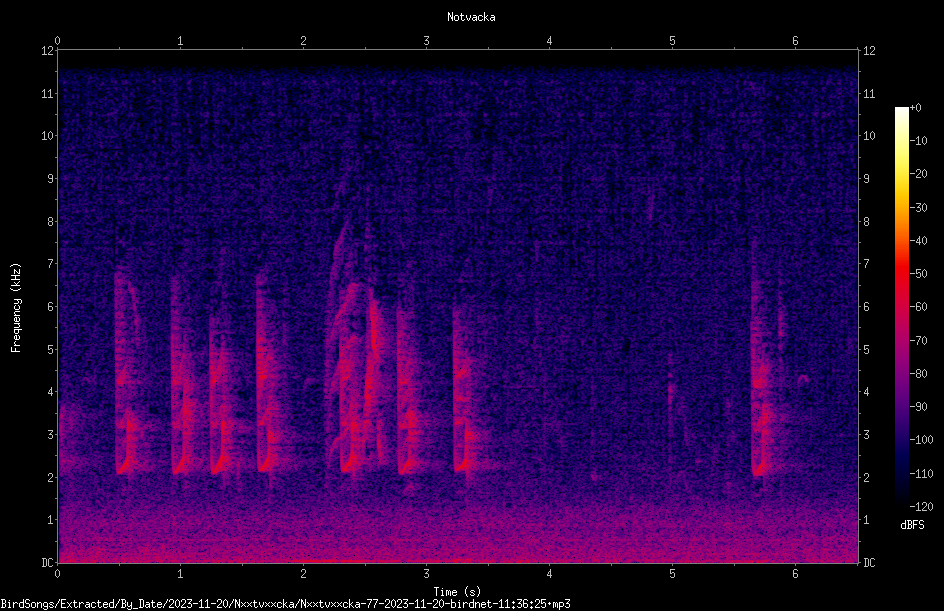Viewport: 944px width, 611px height.
Task: Click the 3 second marker on the top axis
Action: pos(426,41)
